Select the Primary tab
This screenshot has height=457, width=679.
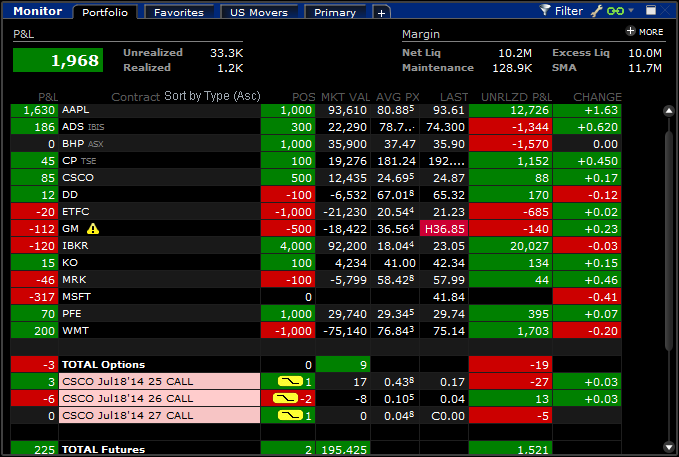335,13
